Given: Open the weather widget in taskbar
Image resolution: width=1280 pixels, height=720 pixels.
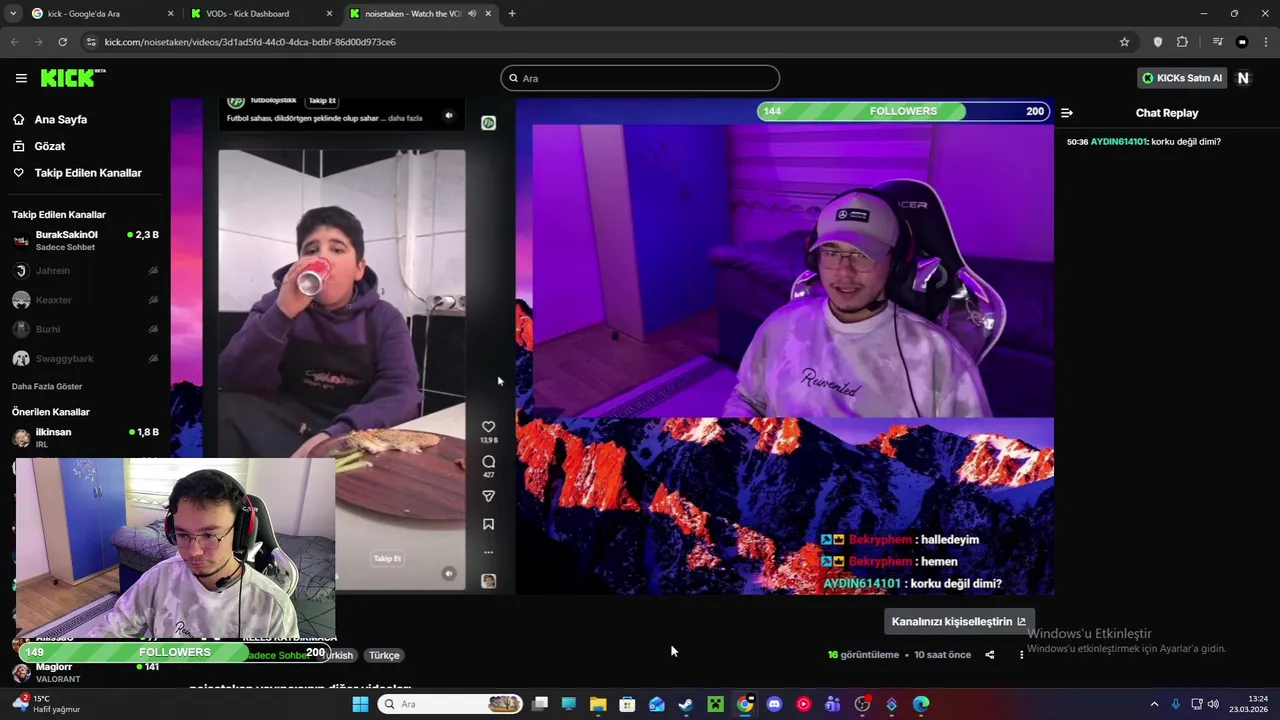Looking at the screenshot, I should [x=46, y=704].
